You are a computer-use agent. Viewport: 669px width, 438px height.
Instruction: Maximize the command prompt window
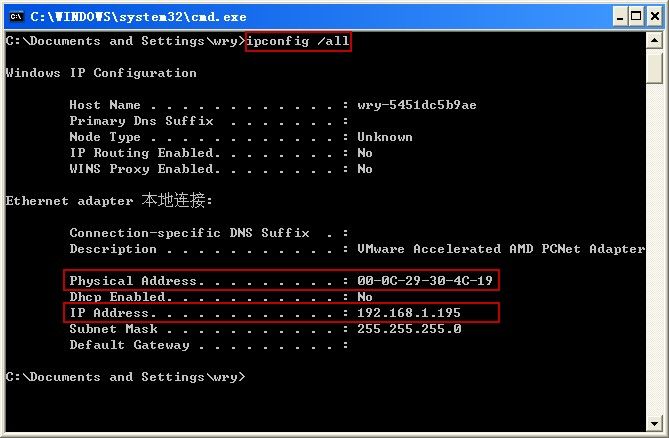click(636, 17)
